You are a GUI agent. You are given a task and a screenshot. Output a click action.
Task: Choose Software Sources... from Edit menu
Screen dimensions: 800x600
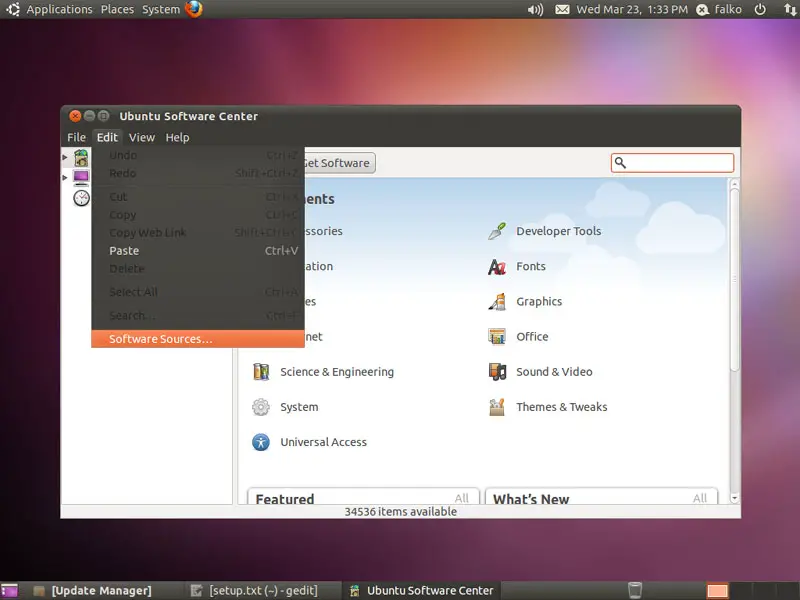click(198, 339)
